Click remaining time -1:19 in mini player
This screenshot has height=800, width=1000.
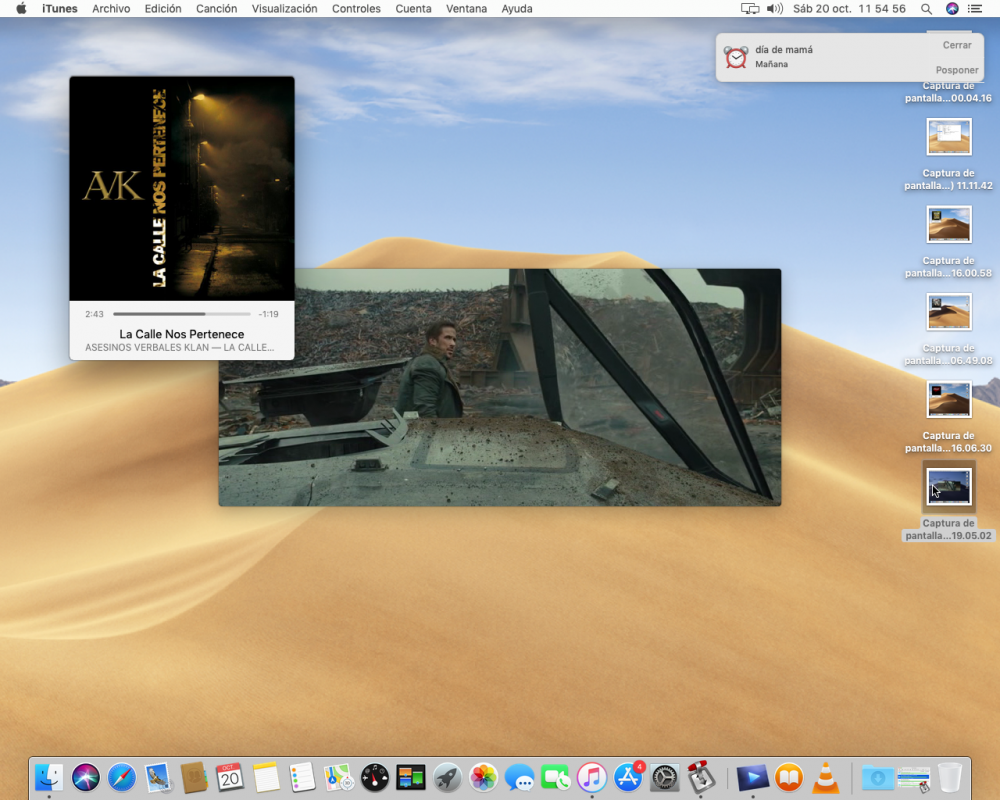coord(268,314)
